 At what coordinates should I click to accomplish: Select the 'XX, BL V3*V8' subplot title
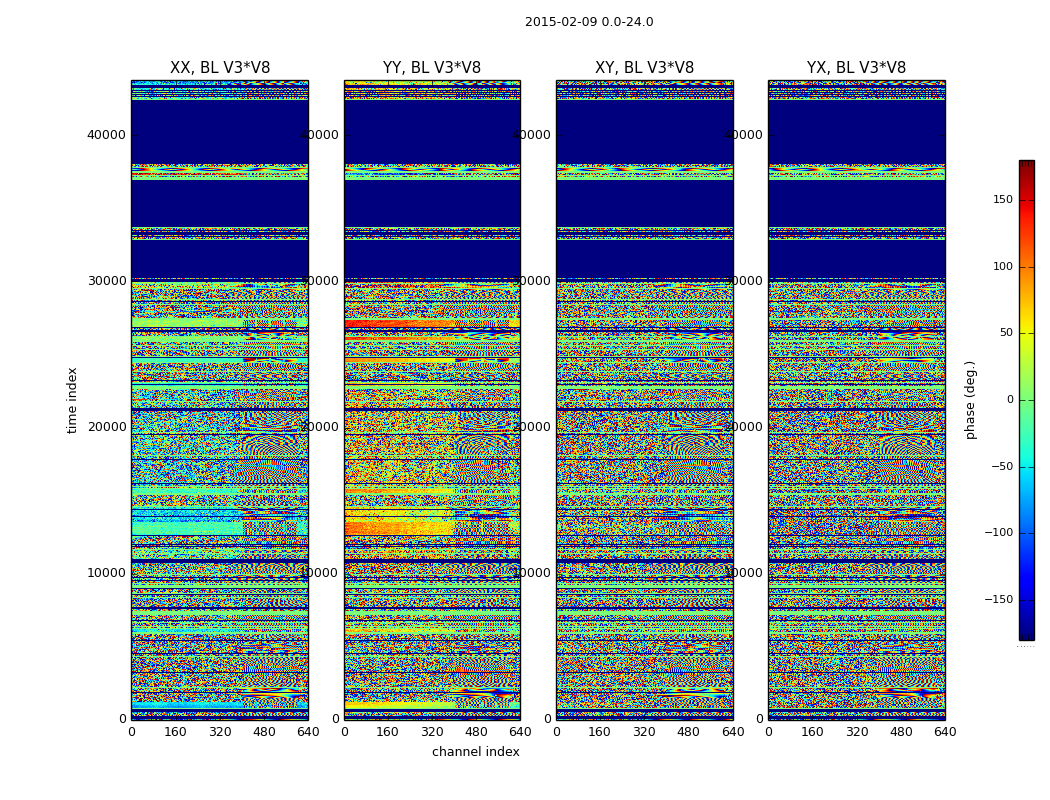tap(220, 68)
